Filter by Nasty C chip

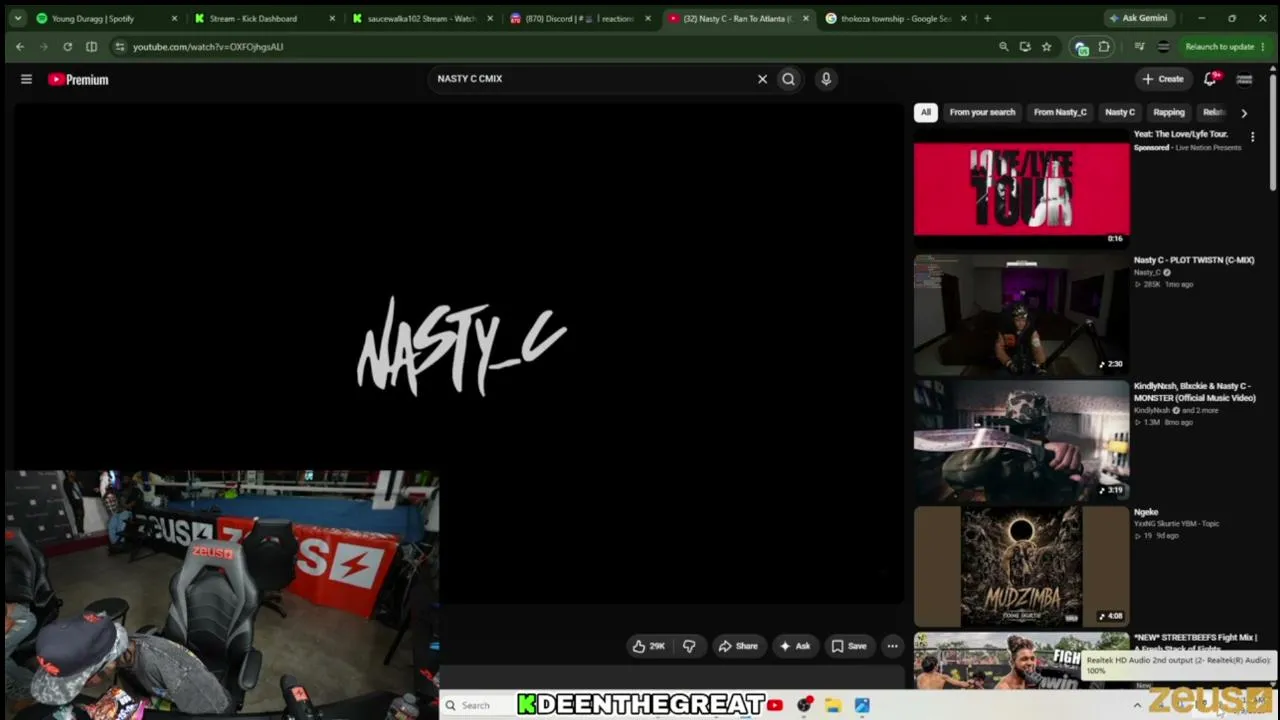(x=1120, y=112)
